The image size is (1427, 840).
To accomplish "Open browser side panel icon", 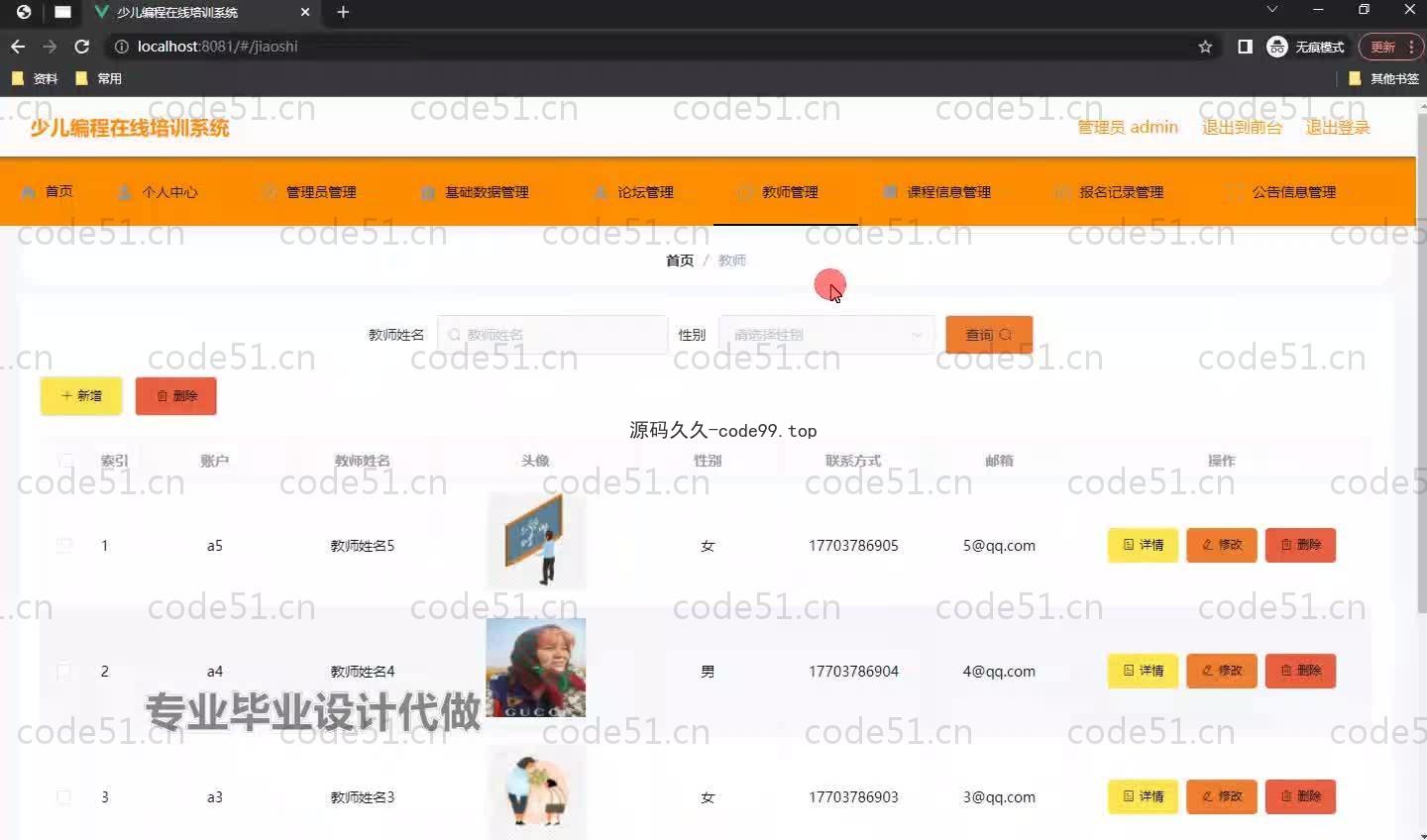I will click(1245, 47).
